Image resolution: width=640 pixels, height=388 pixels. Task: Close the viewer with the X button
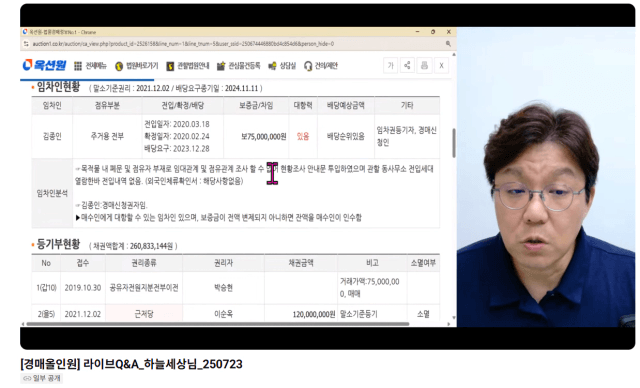pos(441,66)
